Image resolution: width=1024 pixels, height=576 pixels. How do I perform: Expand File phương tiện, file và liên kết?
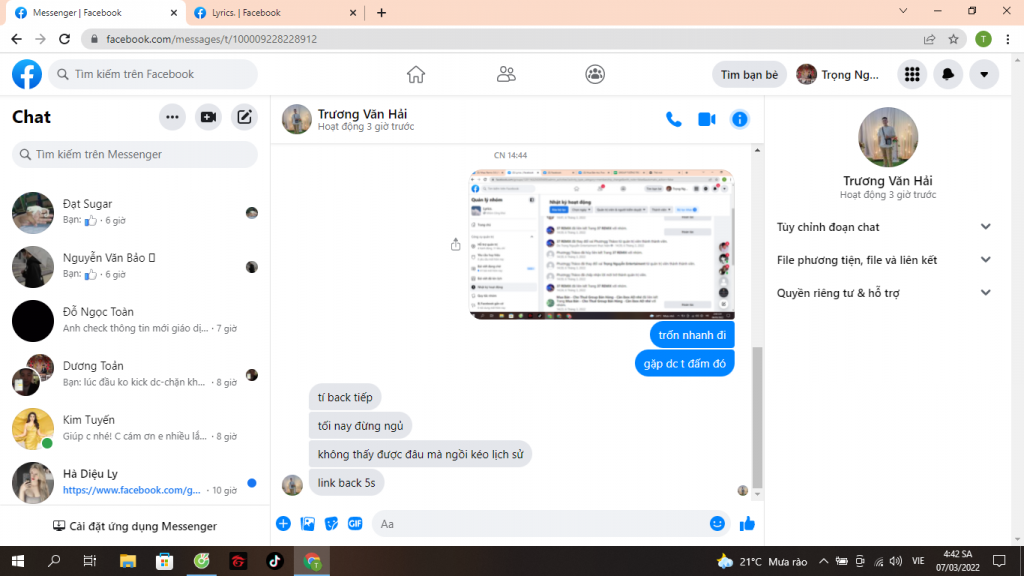885,260
